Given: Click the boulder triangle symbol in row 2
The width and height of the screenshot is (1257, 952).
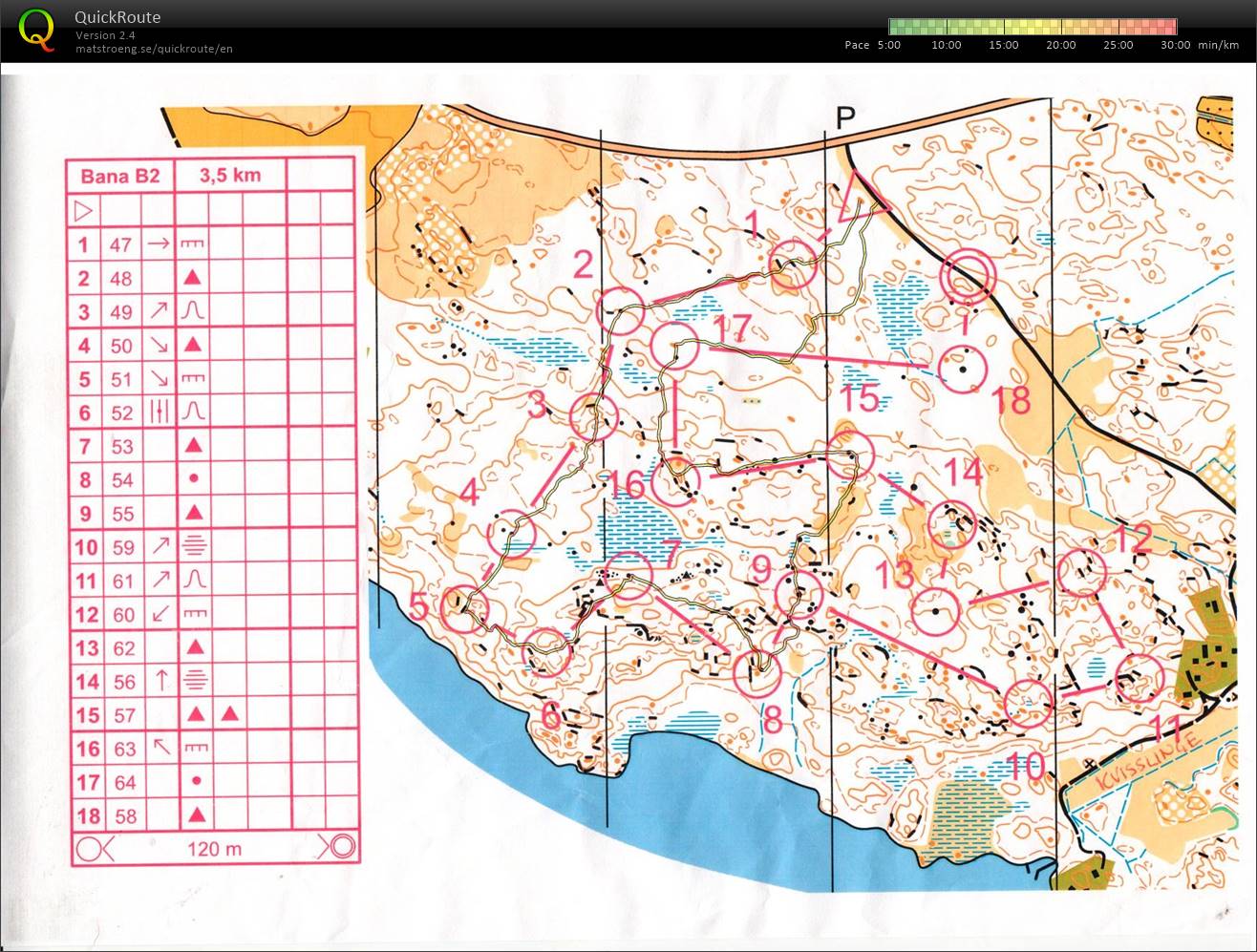Looking at the screenshot, I should tap(192, 278).
